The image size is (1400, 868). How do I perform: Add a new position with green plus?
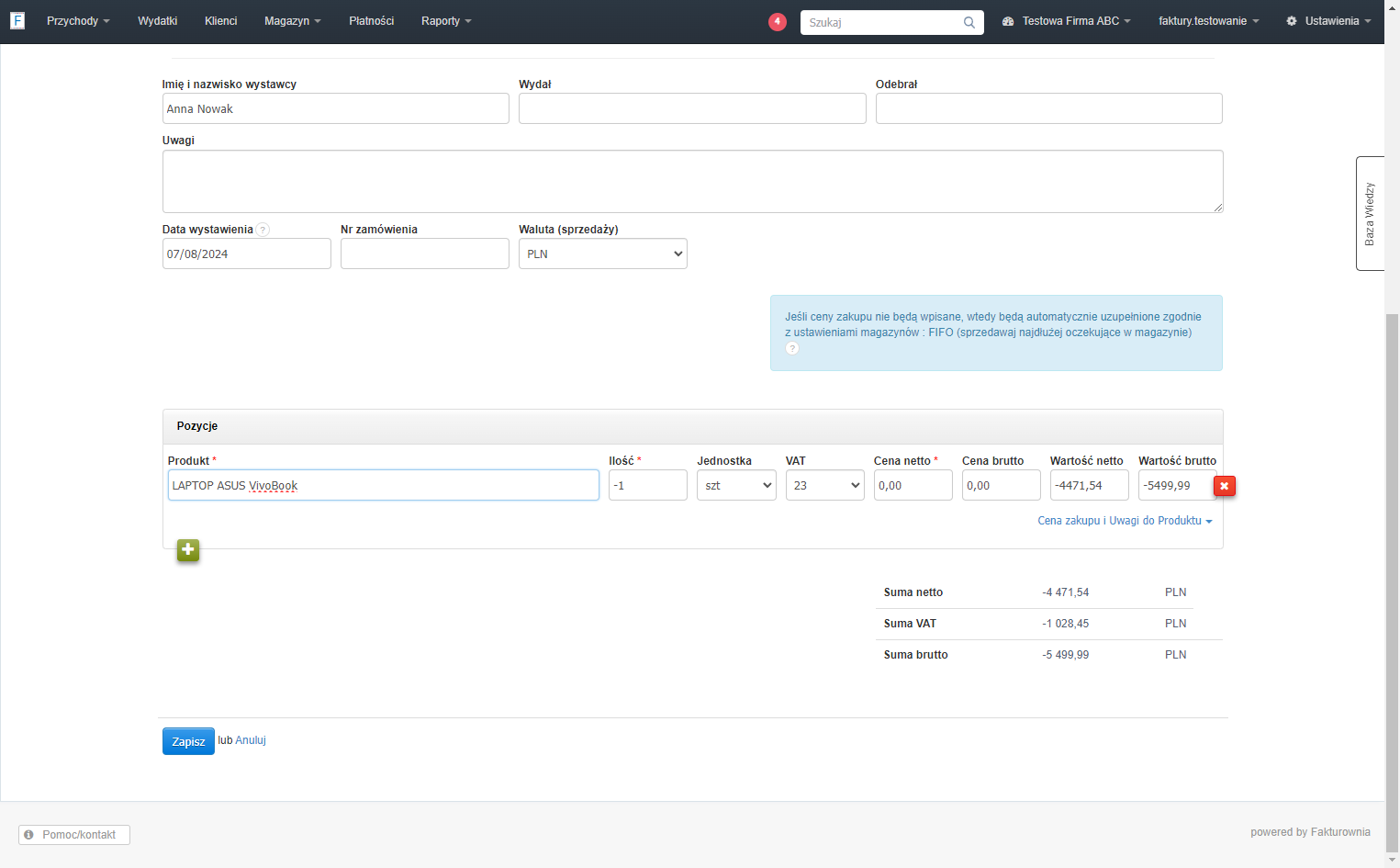188,550
